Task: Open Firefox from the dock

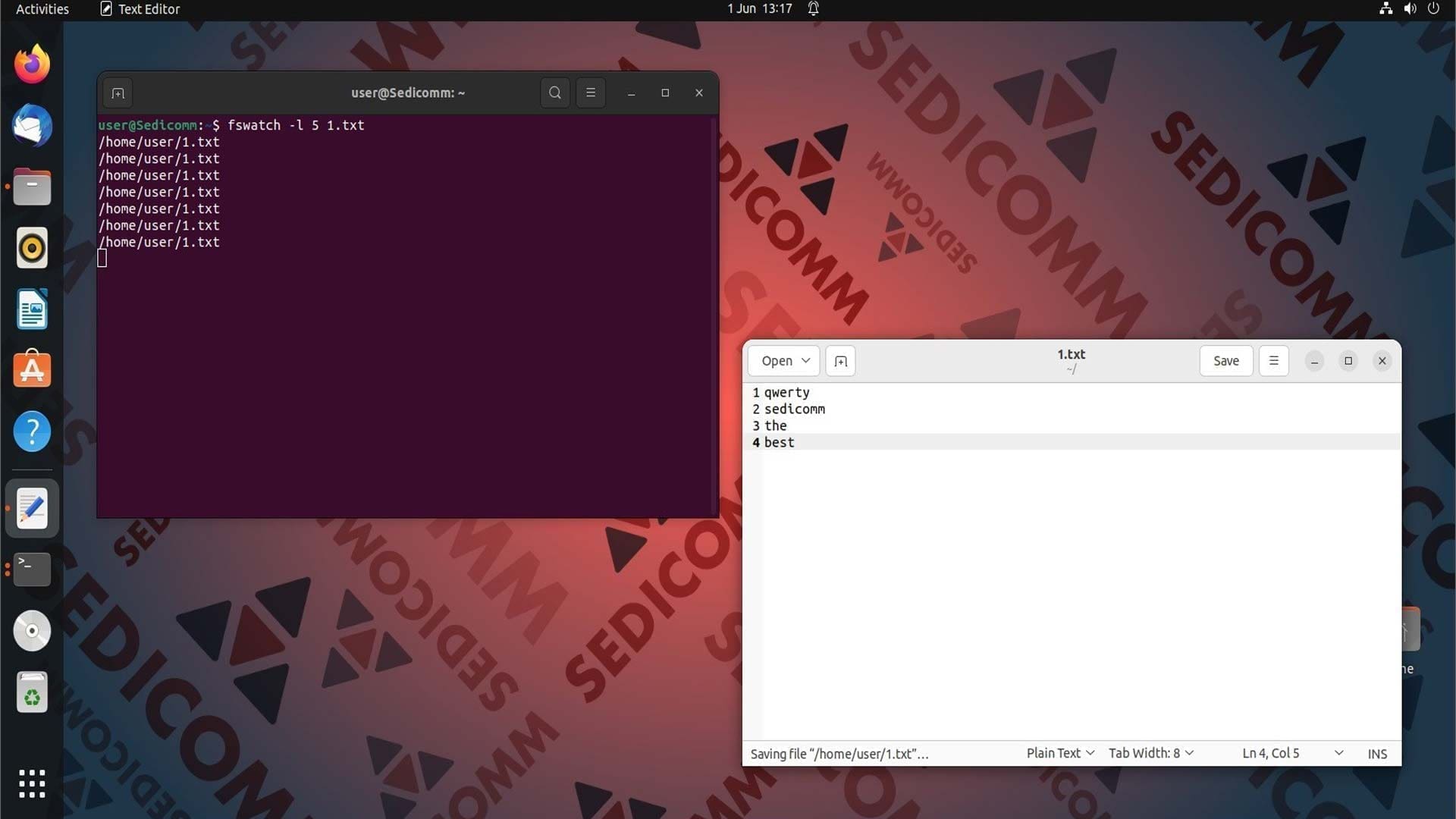Action: click(32, 64)
